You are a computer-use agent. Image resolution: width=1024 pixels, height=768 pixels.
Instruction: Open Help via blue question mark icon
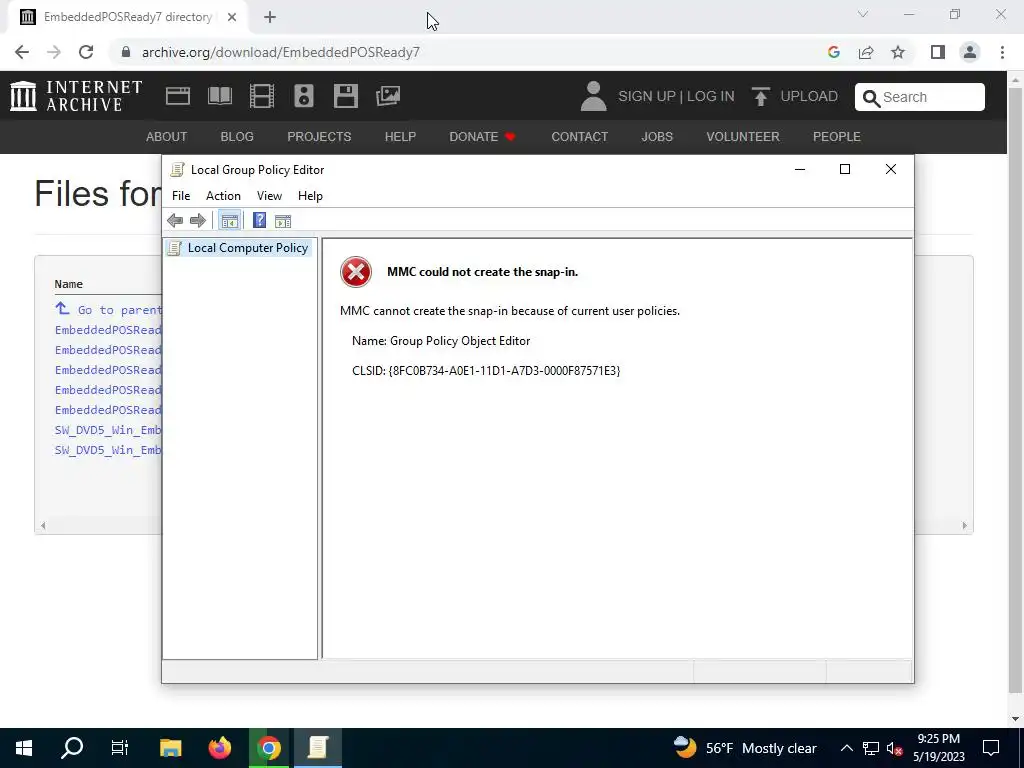pos(259,221)
